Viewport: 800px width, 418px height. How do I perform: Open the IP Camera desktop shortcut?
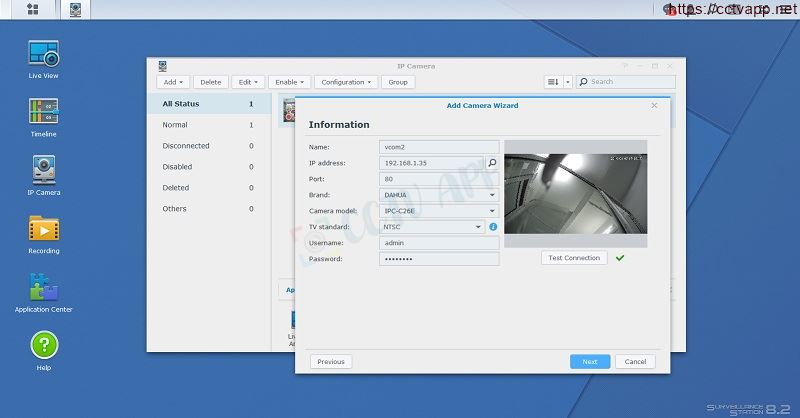(43, 171)
